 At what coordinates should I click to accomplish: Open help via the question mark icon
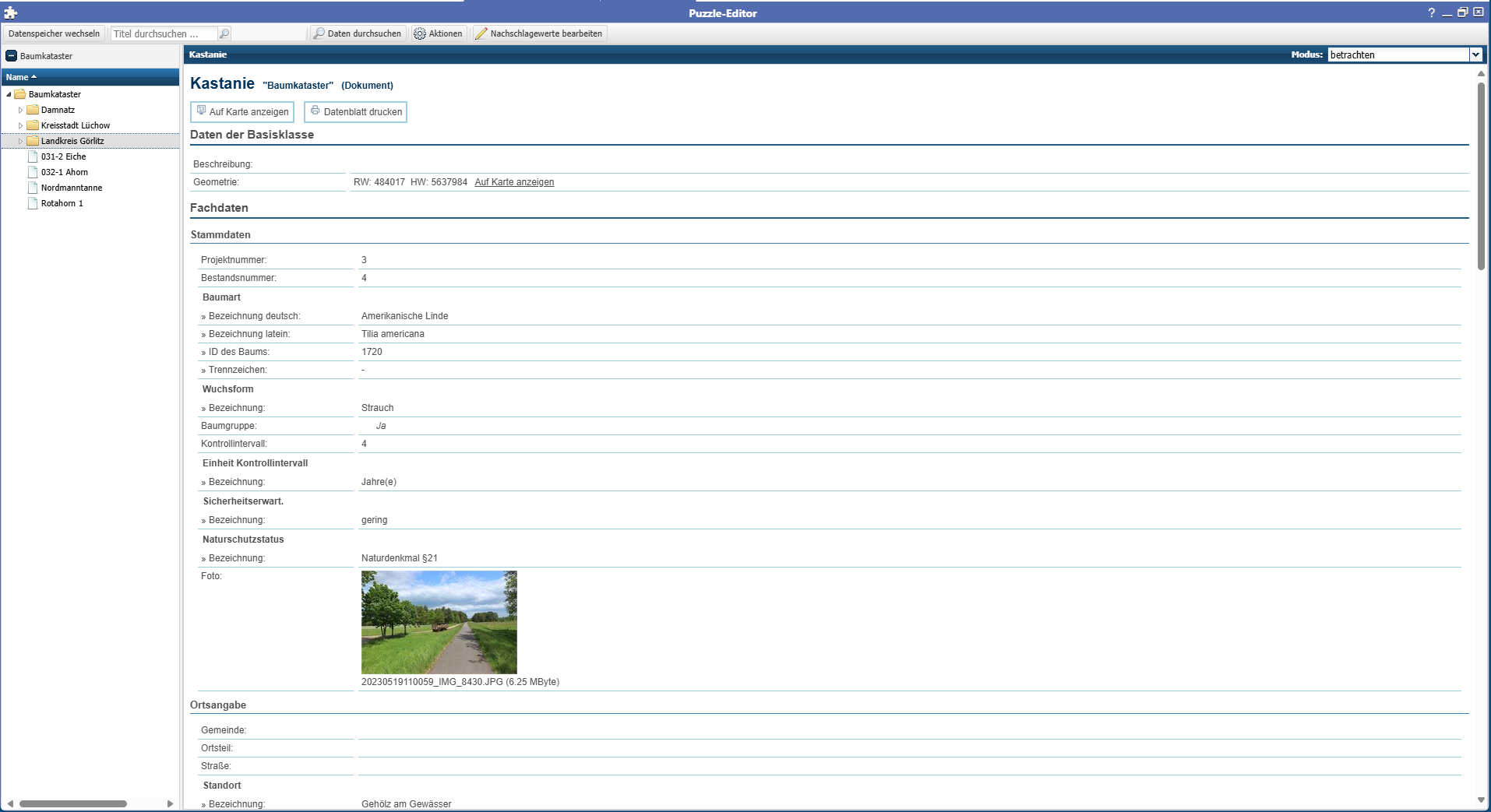[1431, 12]
